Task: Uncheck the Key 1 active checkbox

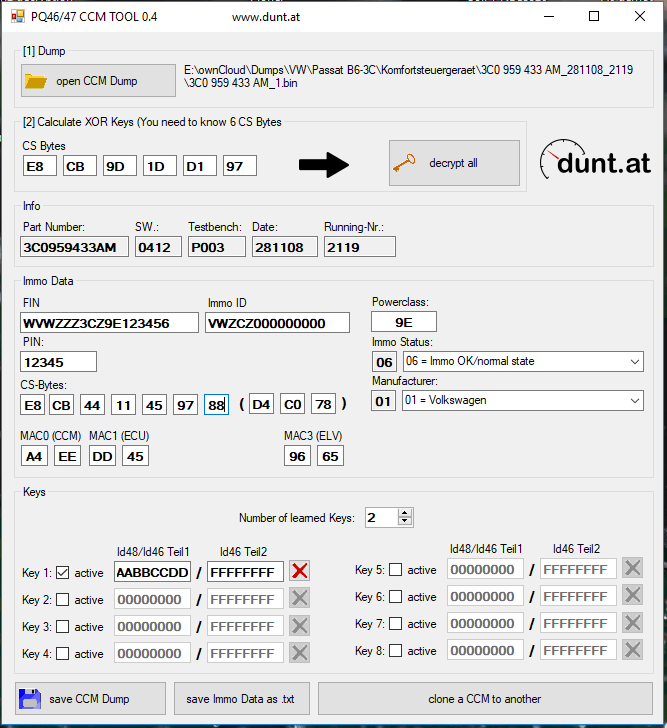Action: tap(62, 573)
